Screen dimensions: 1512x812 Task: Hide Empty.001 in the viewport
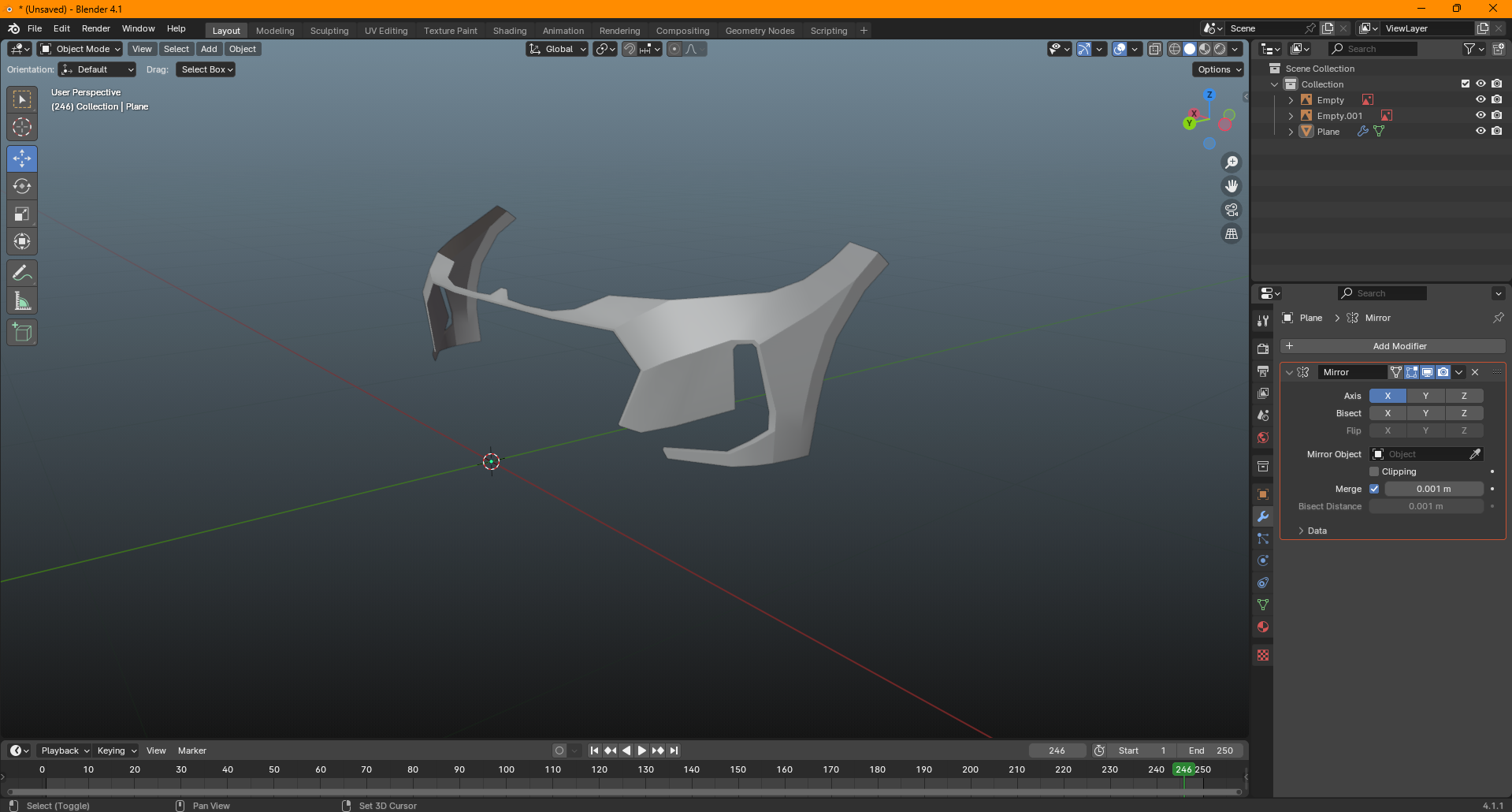pyautogui.click(x=1480, y=116)
